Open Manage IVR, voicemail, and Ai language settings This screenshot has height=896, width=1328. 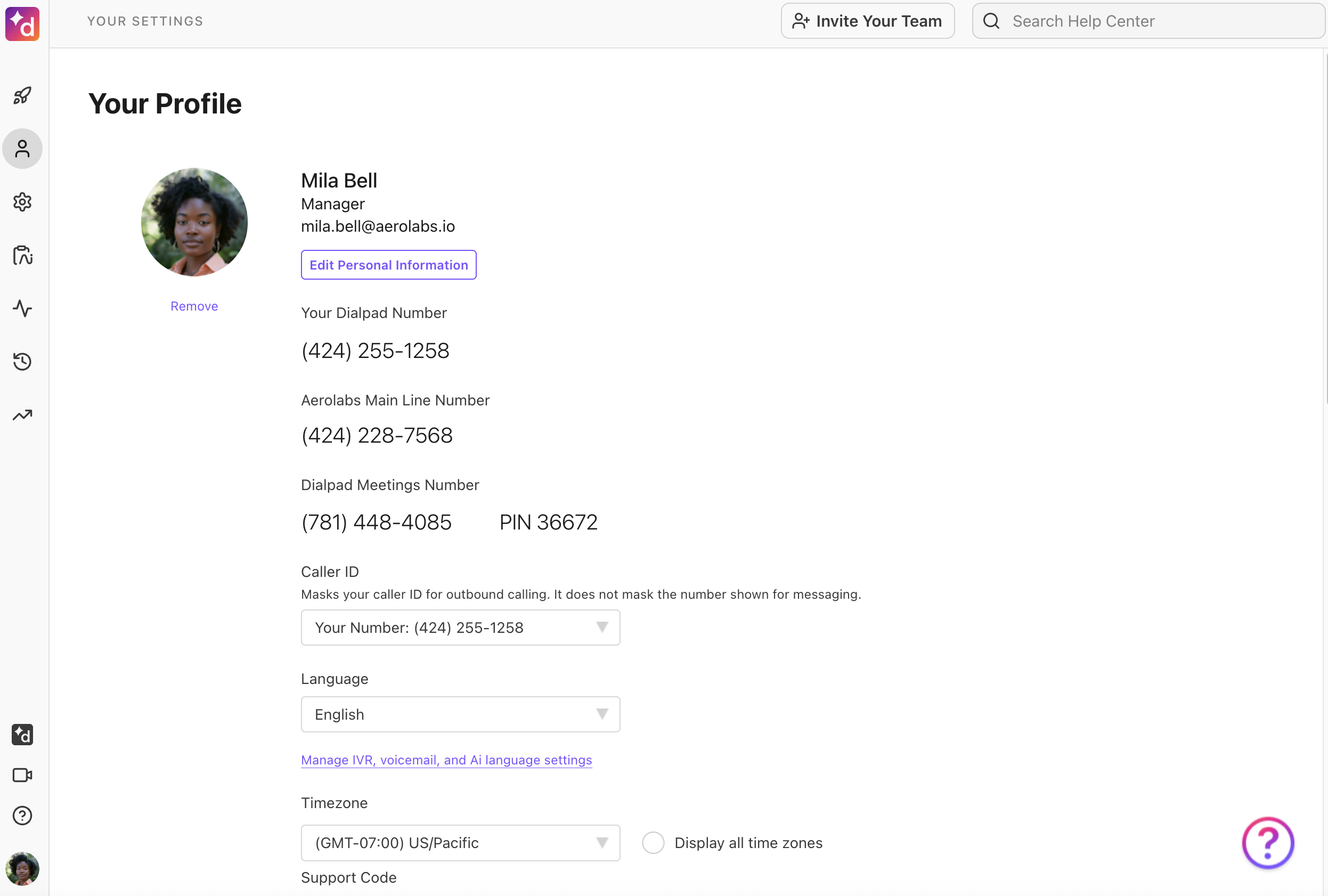(446, 760)
